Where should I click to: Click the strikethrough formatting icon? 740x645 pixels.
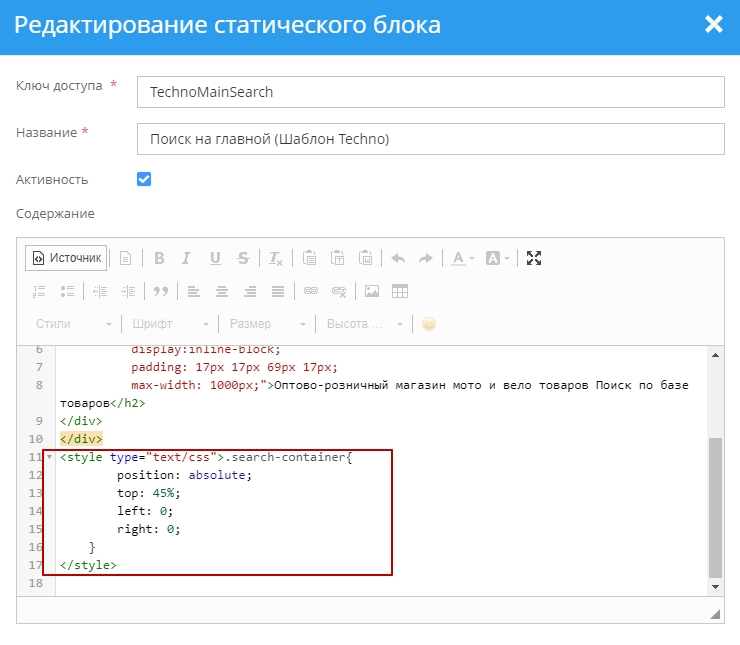[x=243, y=258]
